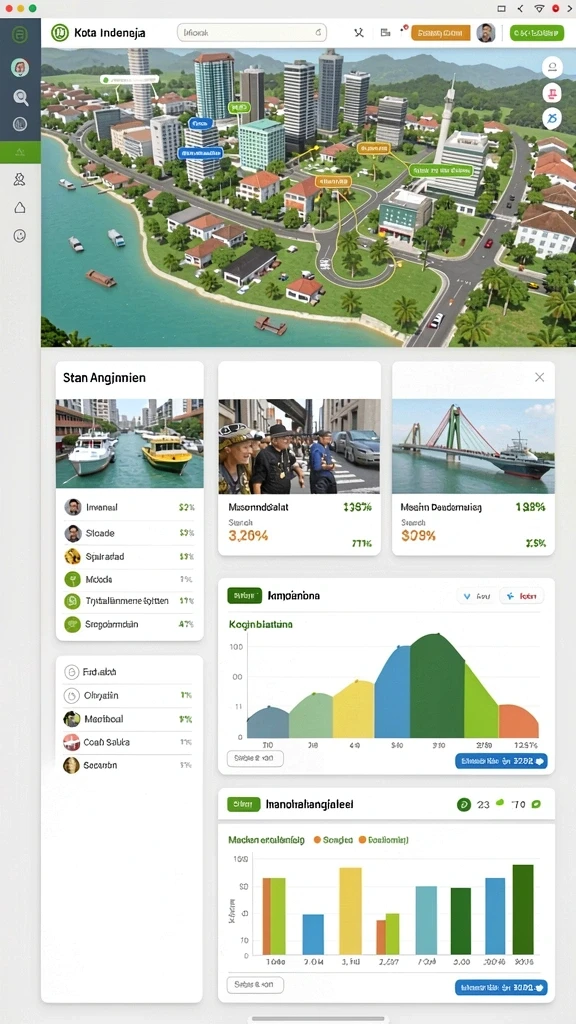Screen dimensions: 576x1024
Task: Click the Wi-Fi icon in the title bar
Action: [x=539, y=8]
